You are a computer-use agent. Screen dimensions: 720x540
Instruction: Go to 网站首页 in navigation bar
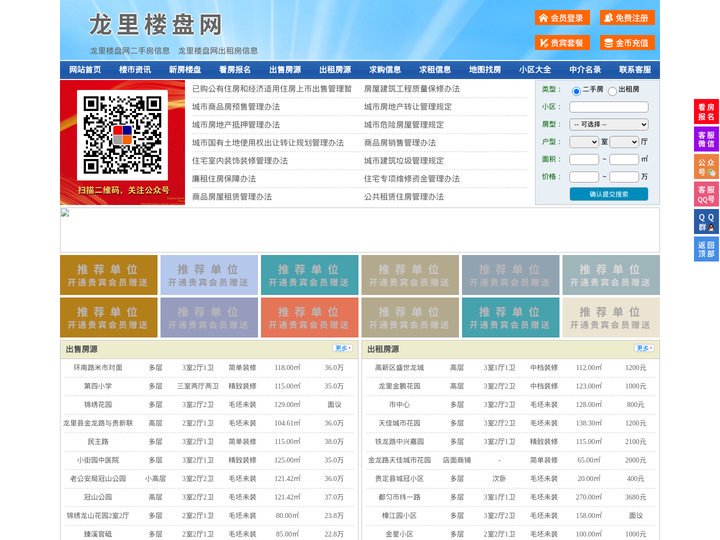[85, 70]
